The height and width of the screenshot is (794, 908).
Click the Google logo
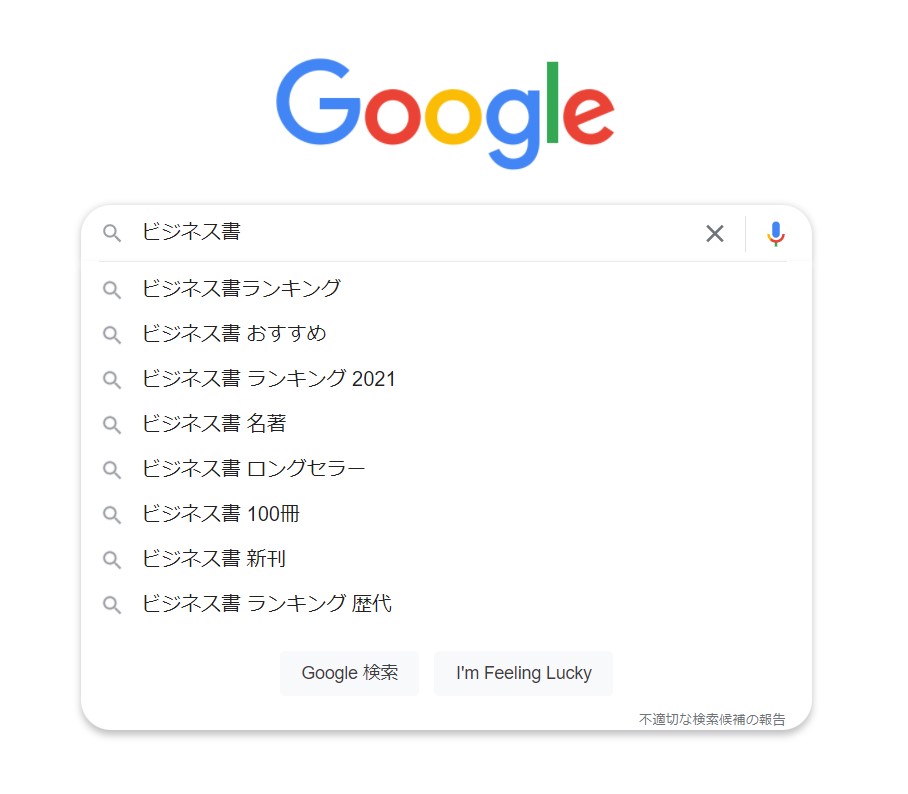445,113
